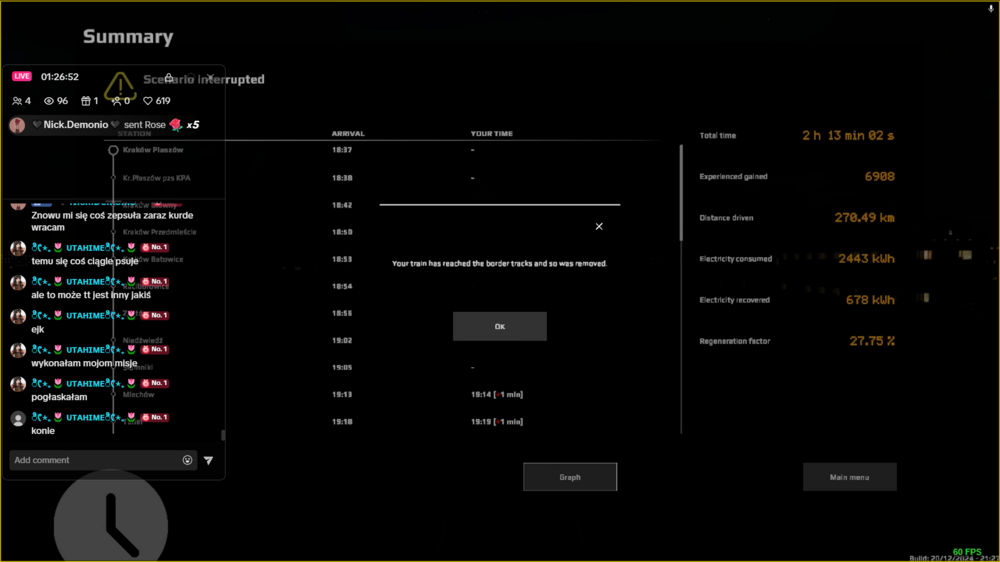Lock the live chat overlay with padlock icon
The image size is (1000, 562).
click(x=169, y=77)
